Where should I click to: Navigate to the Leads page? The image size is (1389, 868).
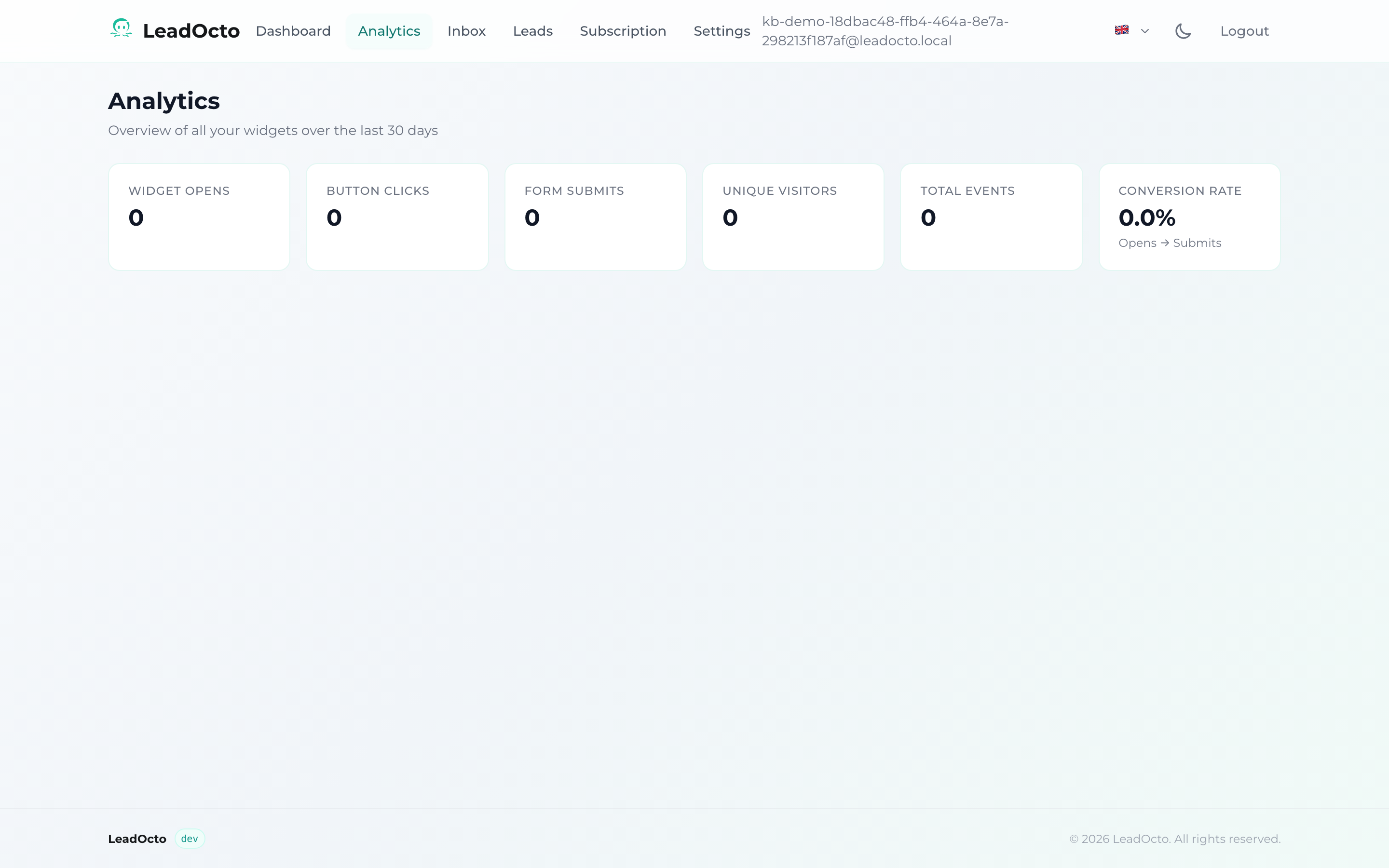coord(532,30)
